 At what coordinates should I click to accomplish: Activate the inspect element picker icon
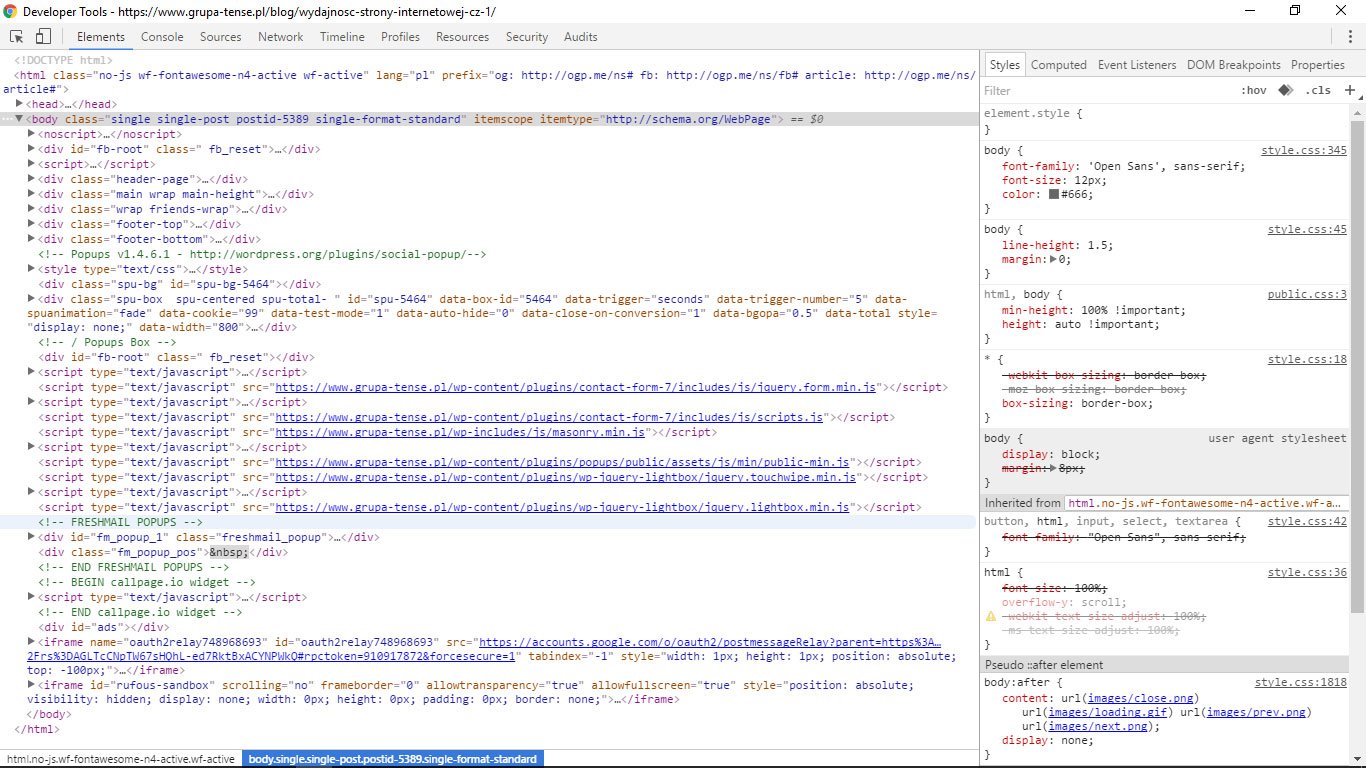(x=17, y=37)
